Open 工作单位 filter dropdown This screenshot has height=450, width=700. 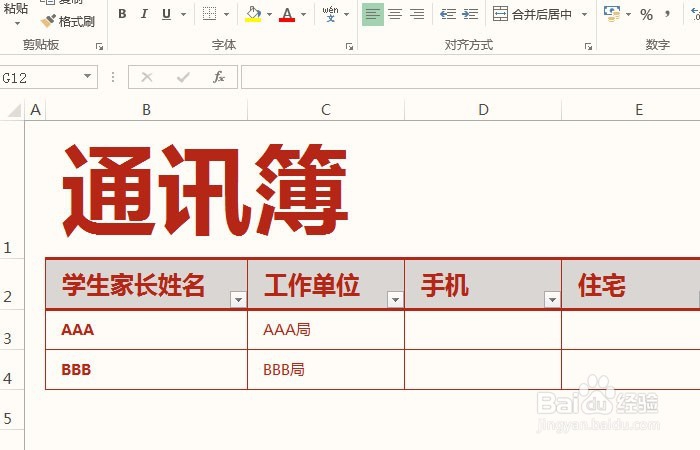(x=395, y=300)
